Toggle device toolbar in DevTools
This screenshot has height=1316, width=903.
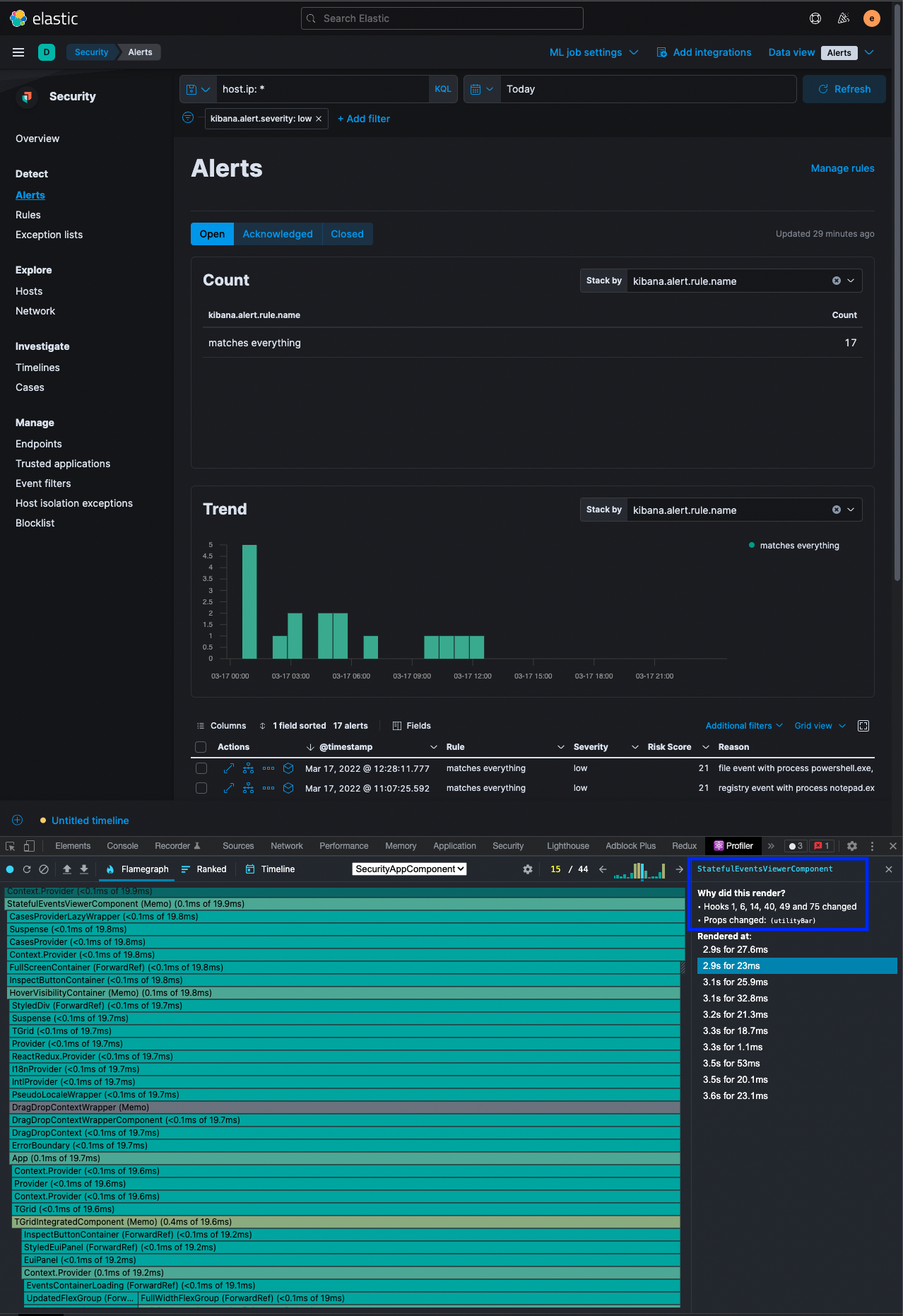tap(29, 846)
